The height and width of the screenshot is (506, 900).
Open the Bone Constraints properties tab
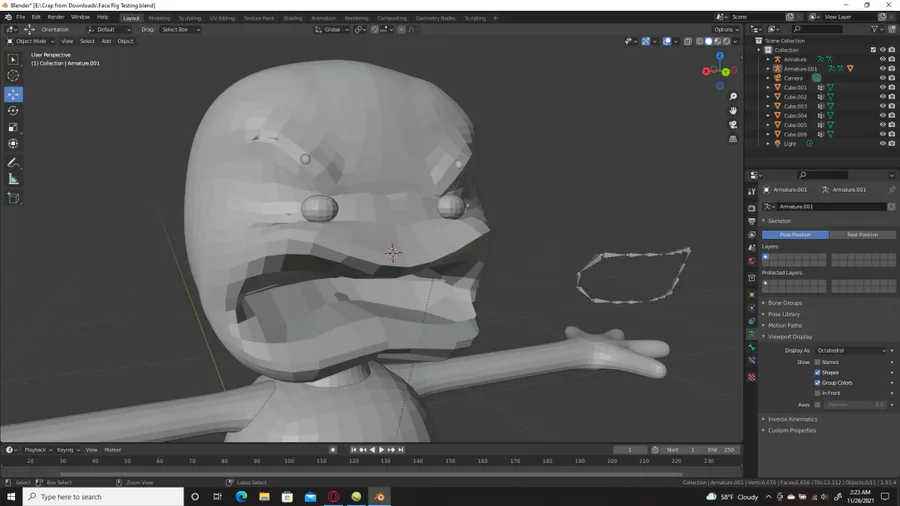[x=752, y=360]
